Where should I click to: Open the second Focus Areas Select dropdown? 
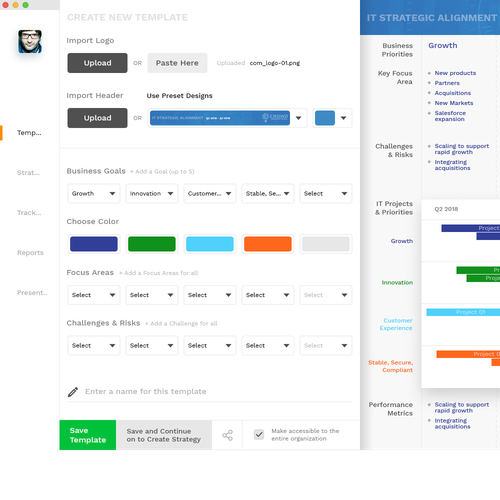click(152, 295)
